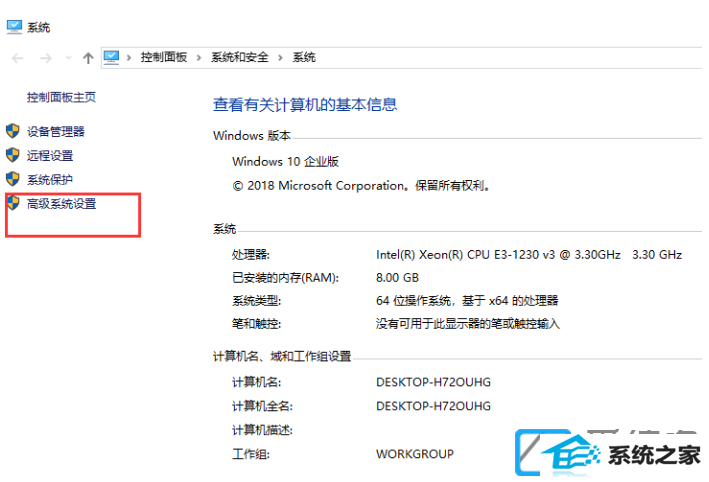The height and width of the screenshot is (482, 709).
Task: Click shield icon beside 系统保护
Action: tap(13, 179)
